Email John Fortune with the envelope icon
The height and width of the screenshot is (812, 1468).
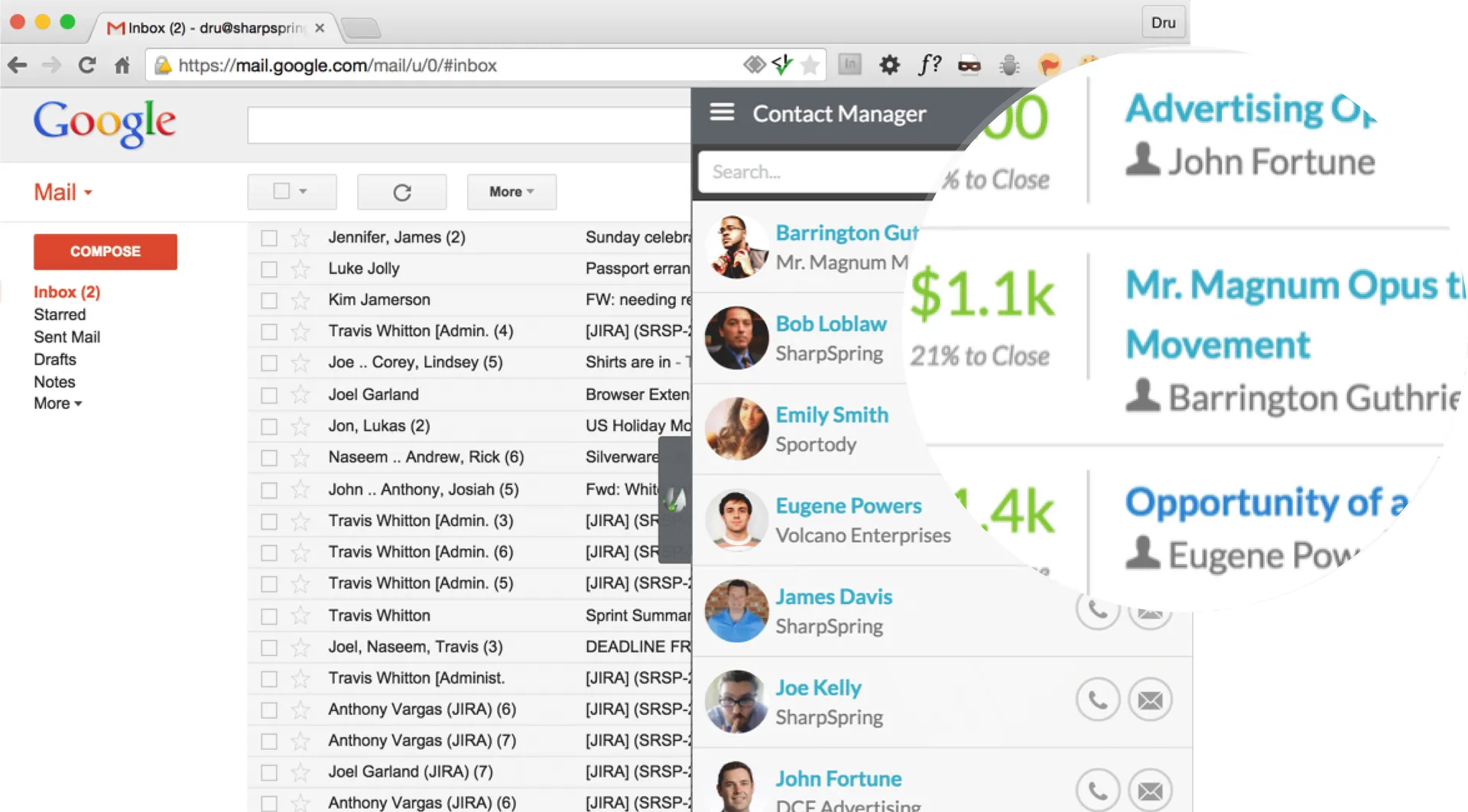click(1150, 790)
